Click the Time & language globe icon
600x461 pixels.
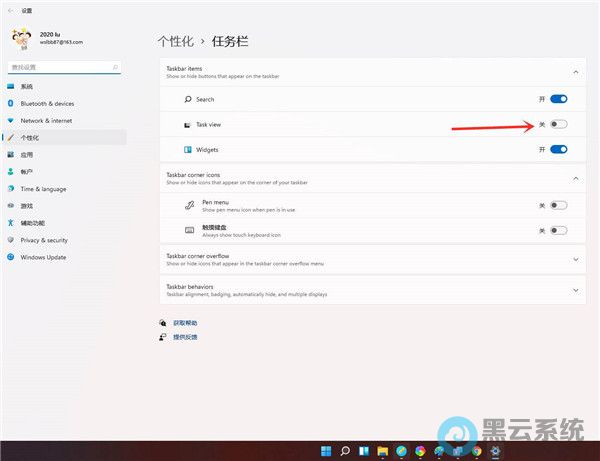(11, 188)
